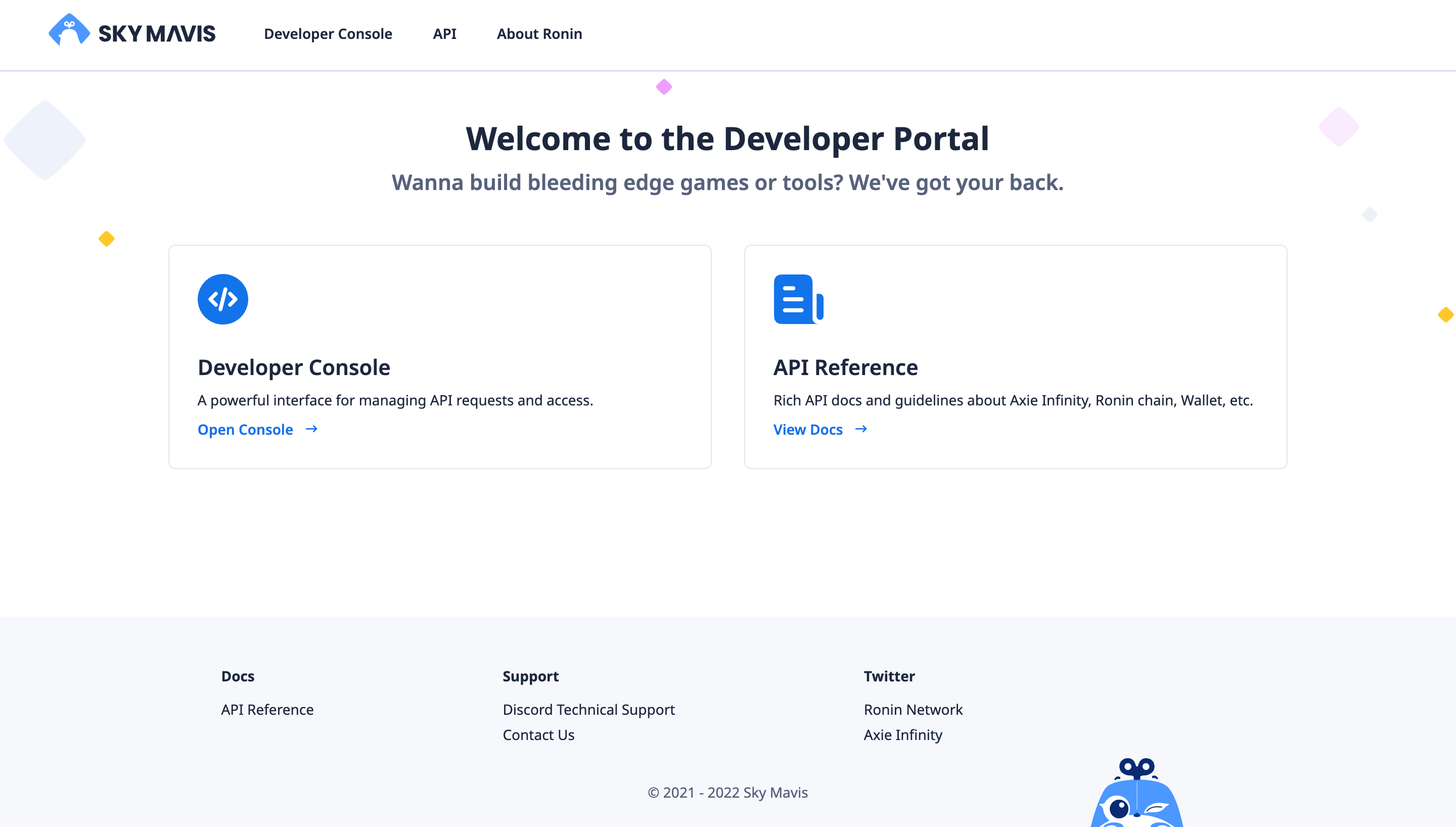Open the API nav menu item

click(444, 34)
